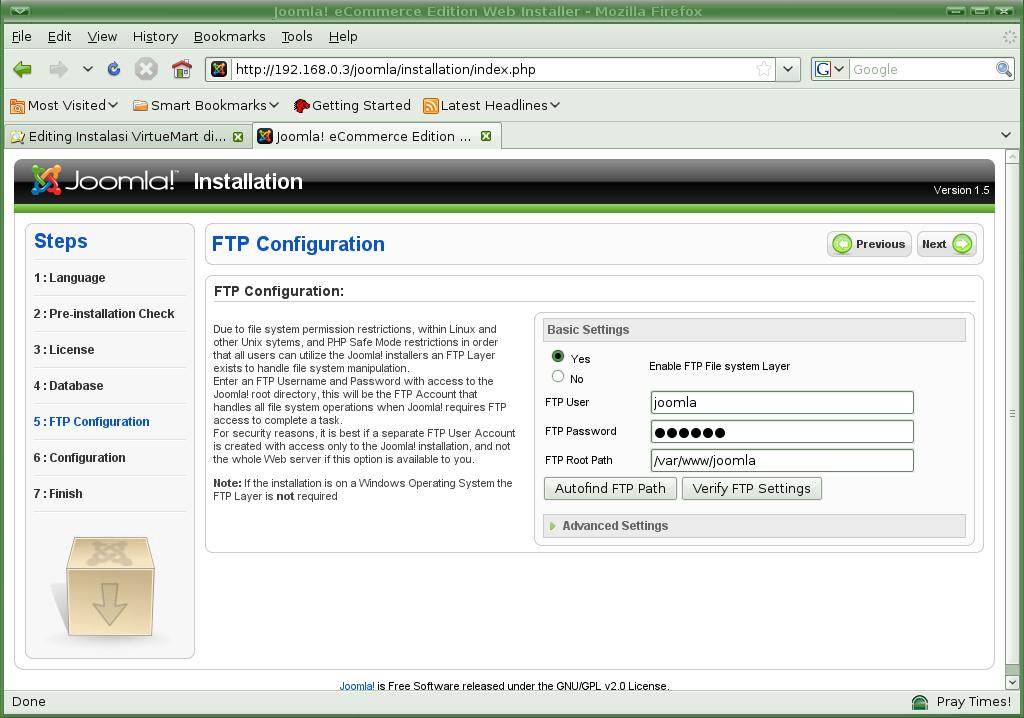
Task: Expand the Latest Headlines feed
Action: point(492,105)
